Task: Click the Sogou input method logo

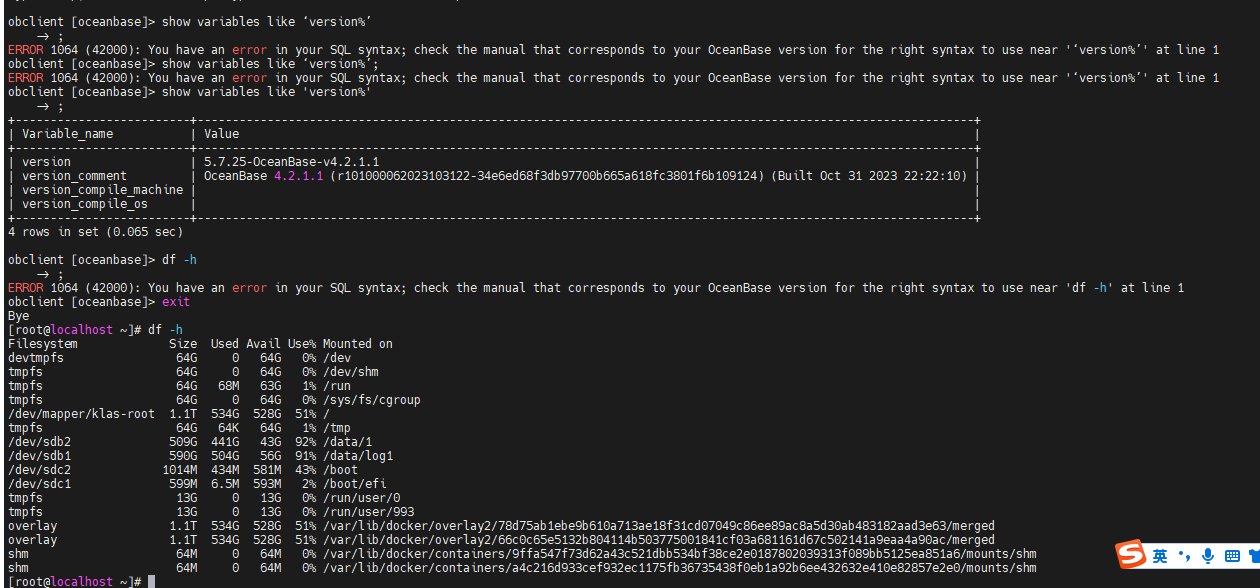Action: tap(1131, 555)
